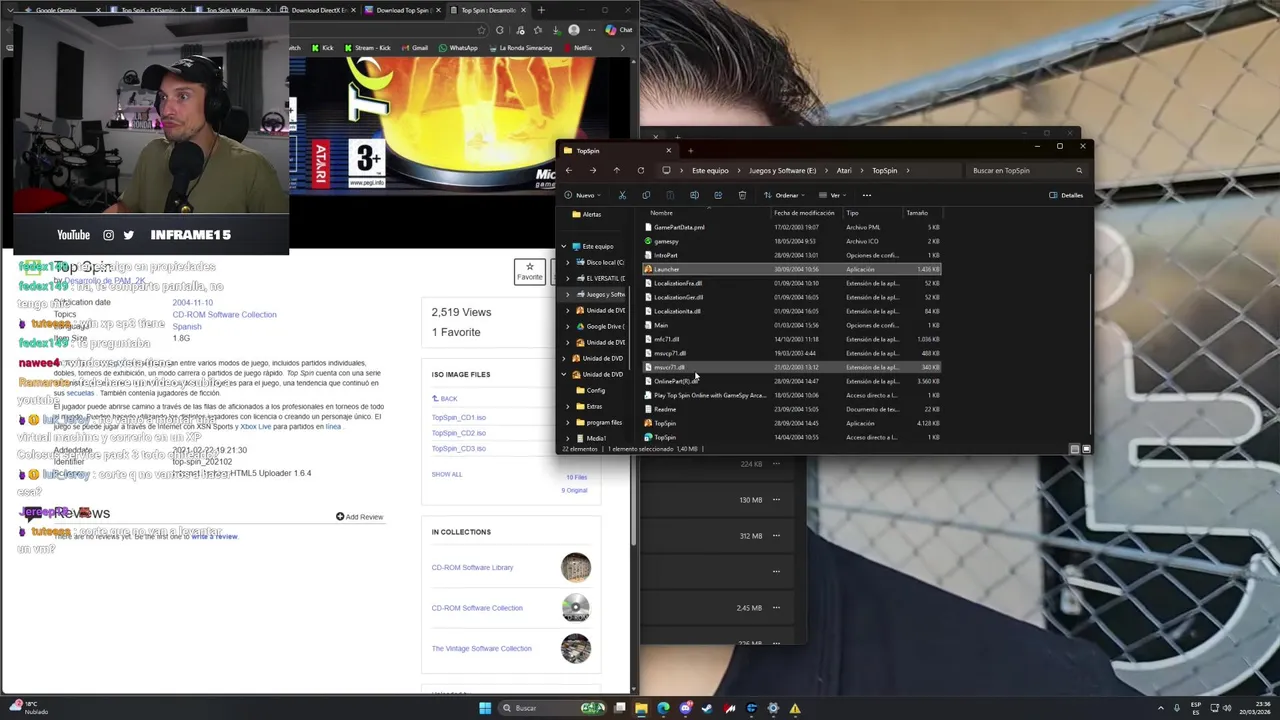Click the browser favorites star in address bar
The height and width of the screenshot is (720, 1280).
[481, 30]
